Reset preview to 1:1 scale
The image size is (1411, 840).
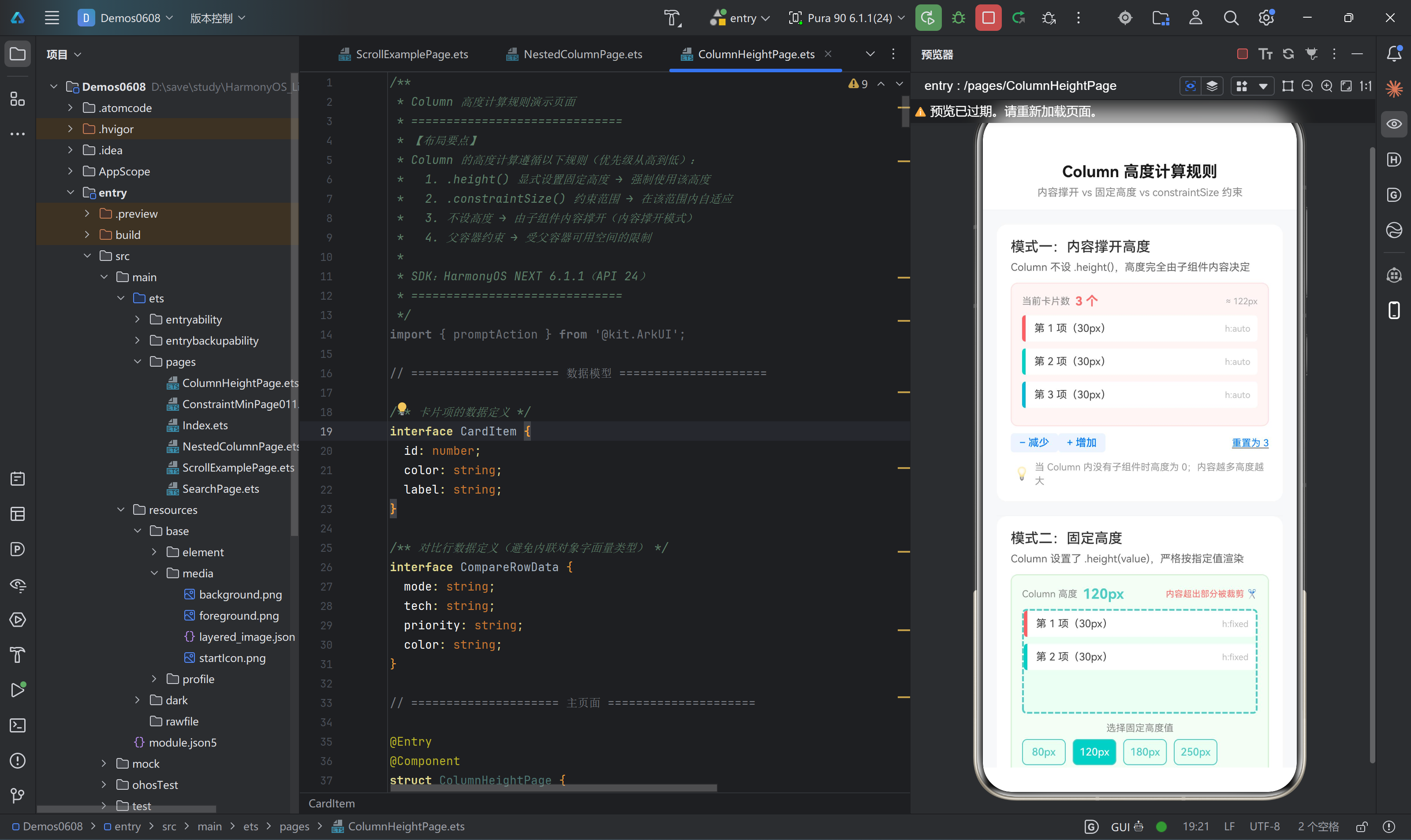click(1366, 86)
